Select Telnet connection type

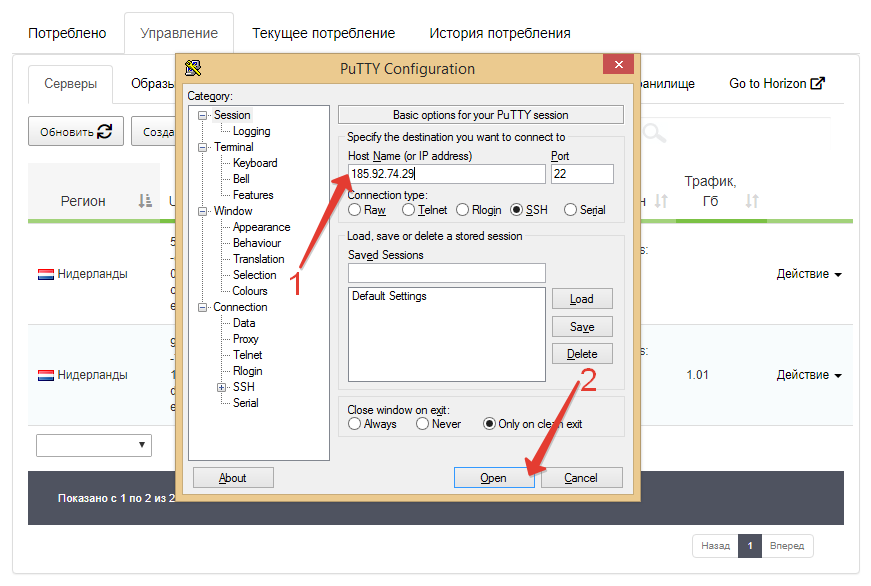408,210
